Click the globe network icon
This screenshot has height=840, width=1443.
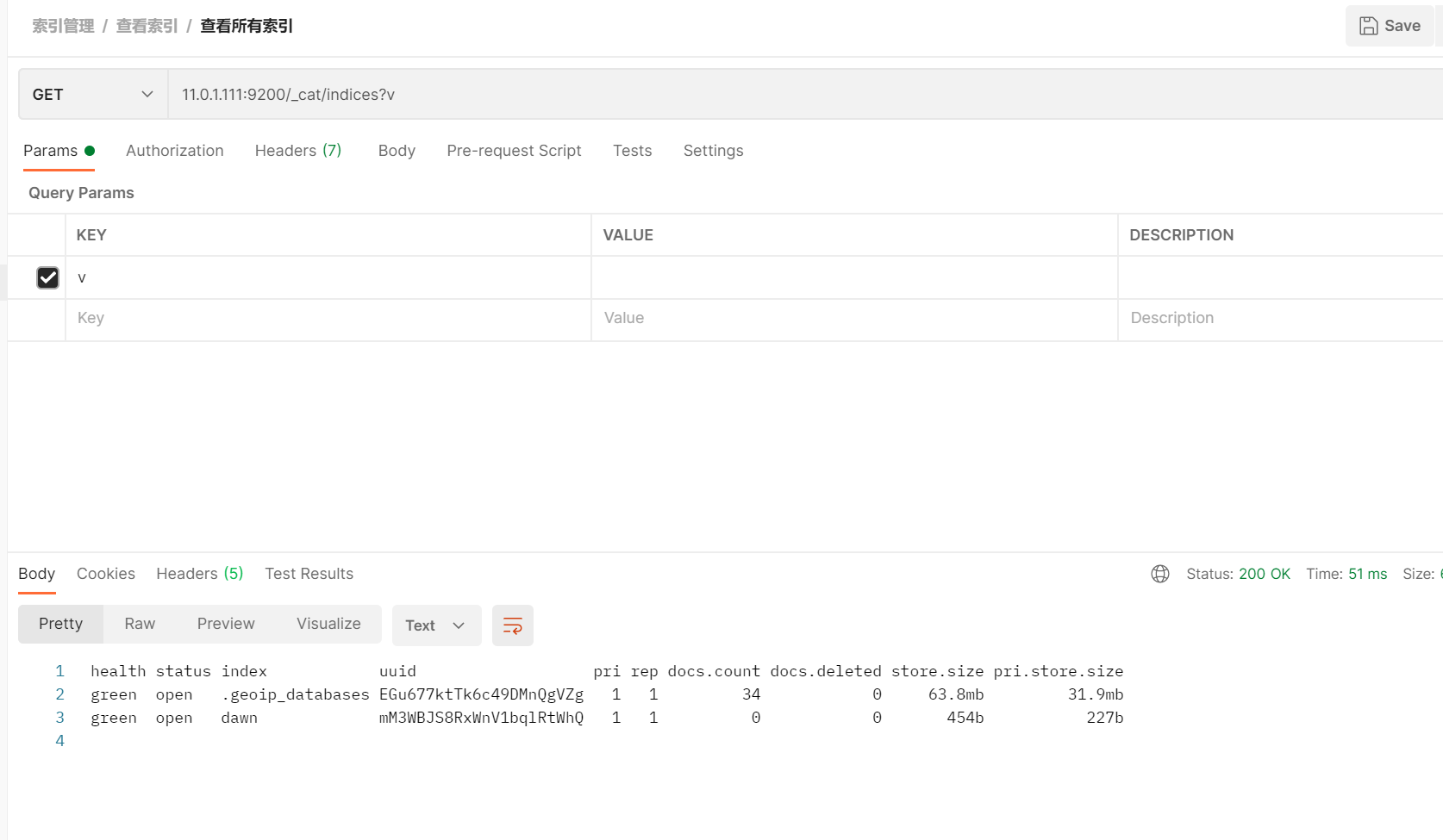(1160, 574)
